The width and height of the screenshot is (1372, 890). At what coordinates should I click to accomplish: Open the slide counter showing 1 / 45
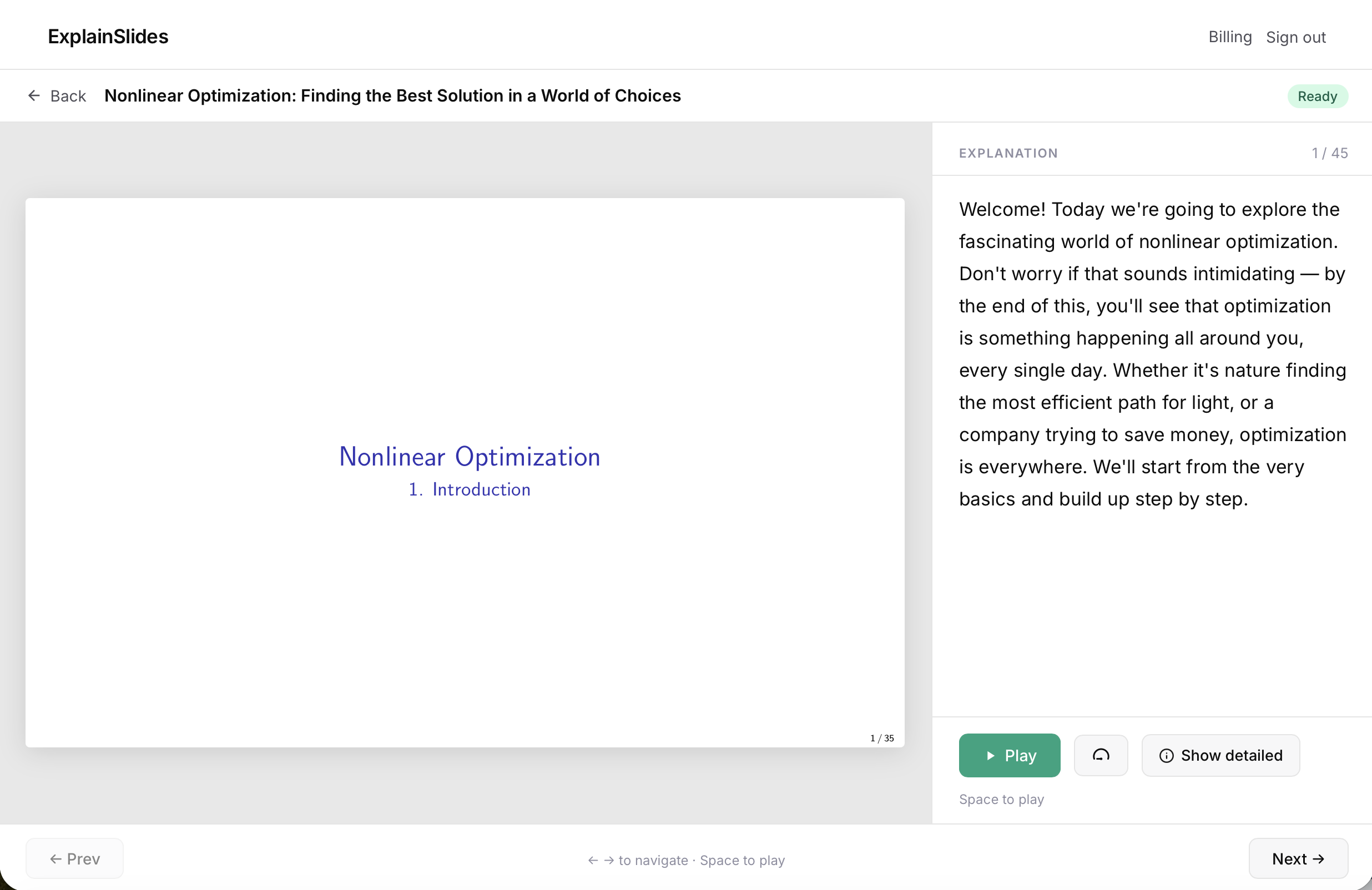click(1329, 153)
